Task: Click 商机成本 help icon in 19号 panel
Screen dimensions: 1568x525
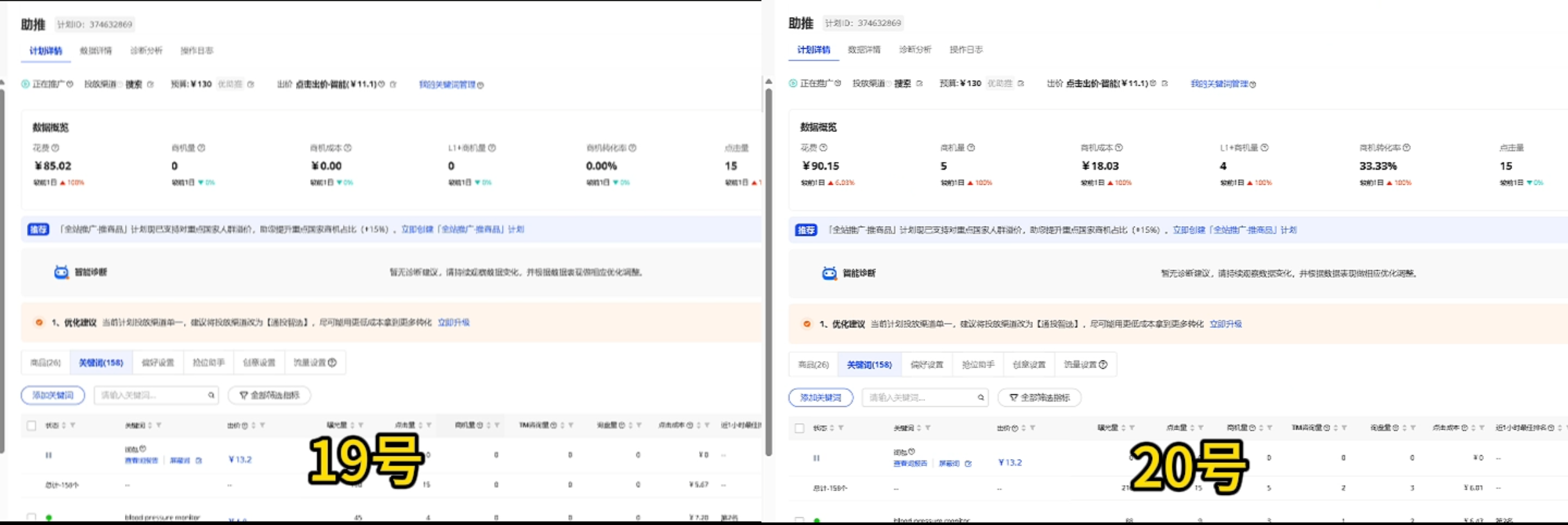Action: coord(348,148)
